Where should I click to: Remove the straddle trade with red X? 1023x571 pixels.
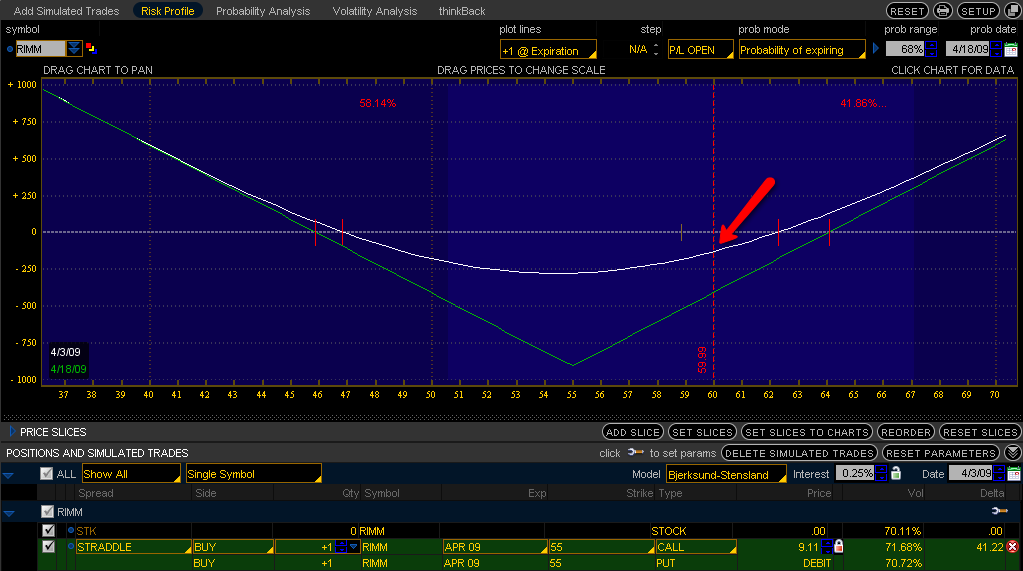pos(1012,547)
